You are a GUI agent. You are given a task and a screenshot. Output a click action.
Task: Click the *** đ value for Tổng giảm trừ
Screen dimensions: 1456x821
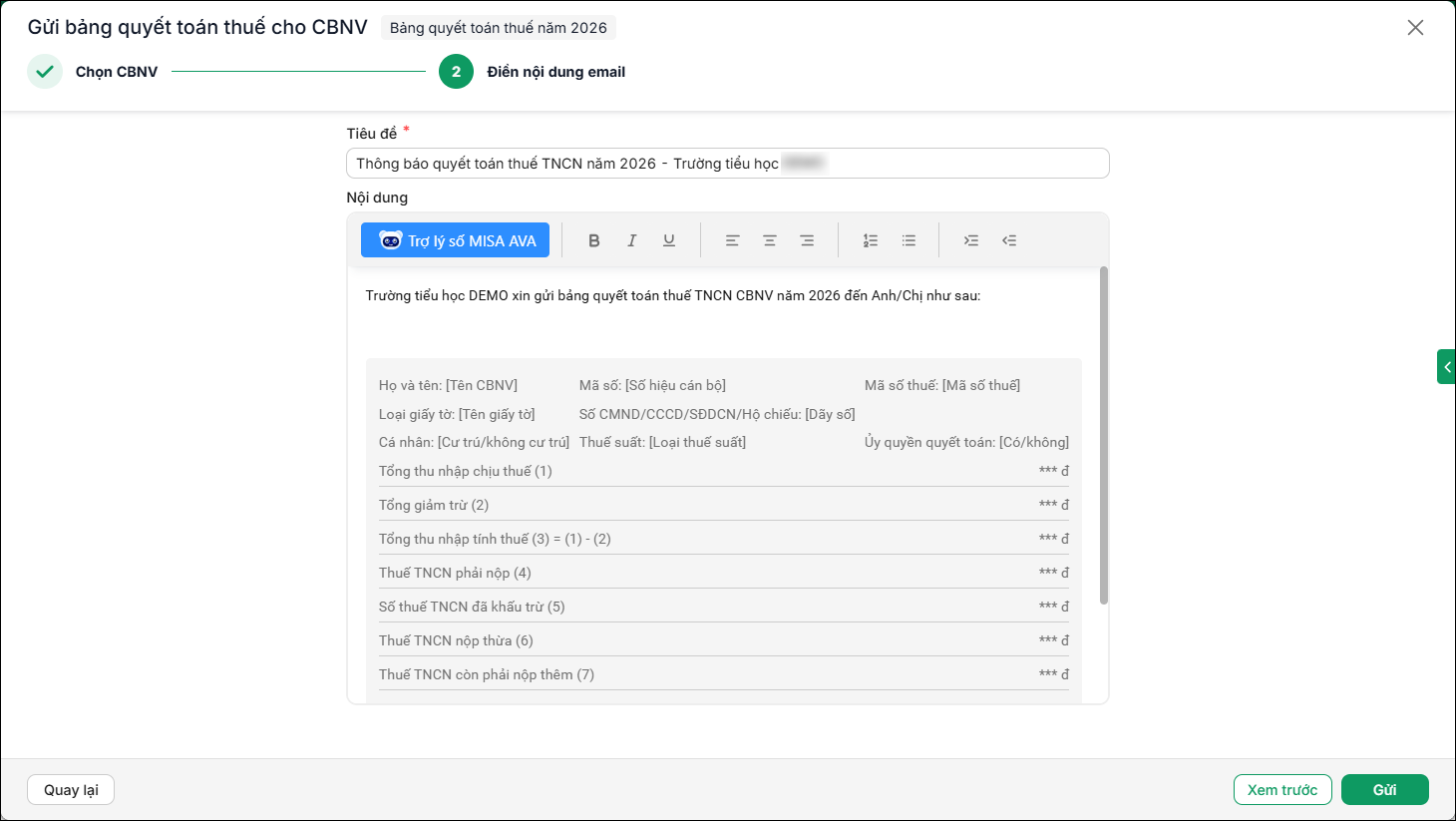pos(1054,505)
